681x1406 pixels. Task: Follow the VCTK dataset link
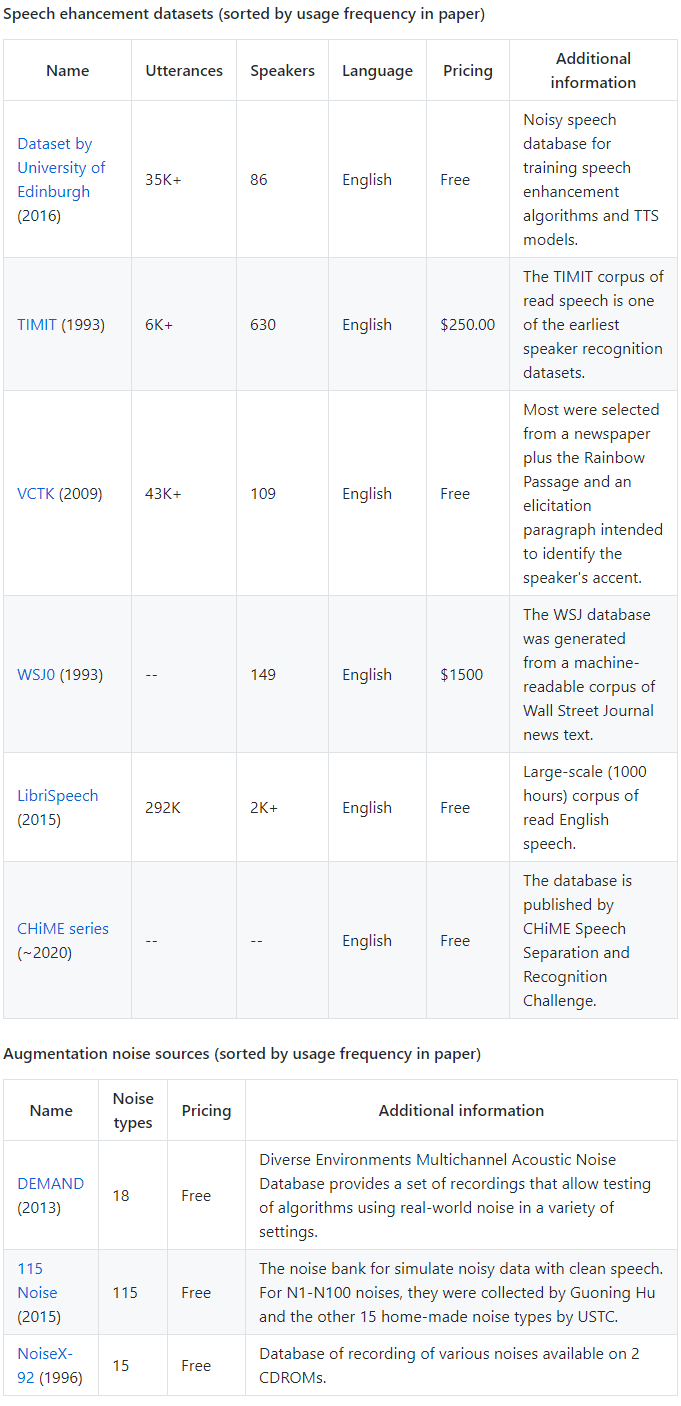pyautogui.click(x=37, y=494)
